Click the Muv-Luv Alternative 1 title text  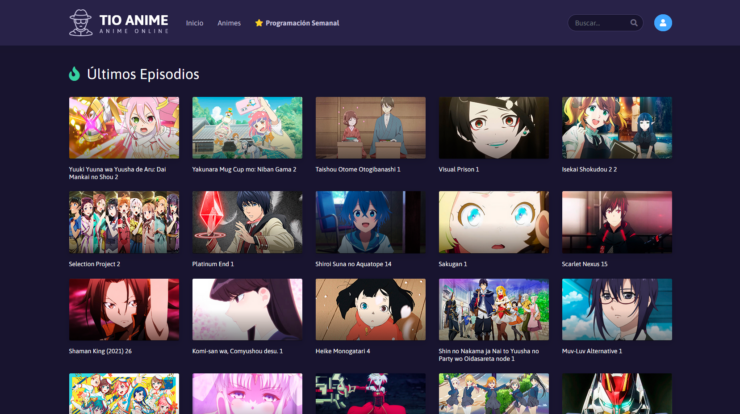point(592,351)
